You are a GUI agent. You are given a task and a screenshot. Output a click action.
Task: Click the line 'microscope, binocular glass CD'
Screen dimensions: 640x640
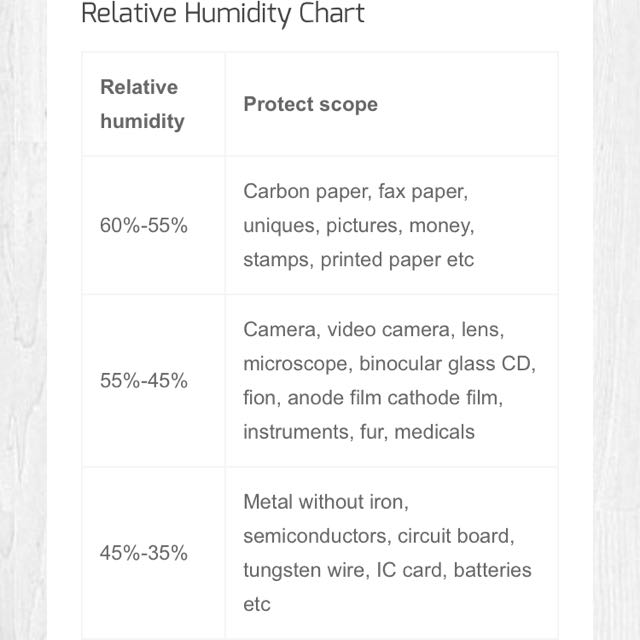coord(389,363)
